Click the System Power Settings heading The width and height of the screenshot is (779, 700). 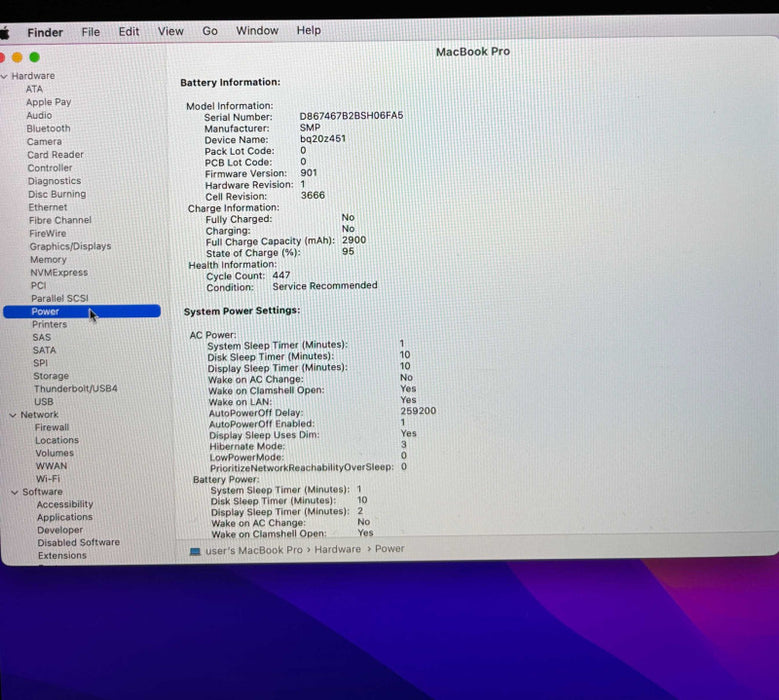tap(242, 311)
